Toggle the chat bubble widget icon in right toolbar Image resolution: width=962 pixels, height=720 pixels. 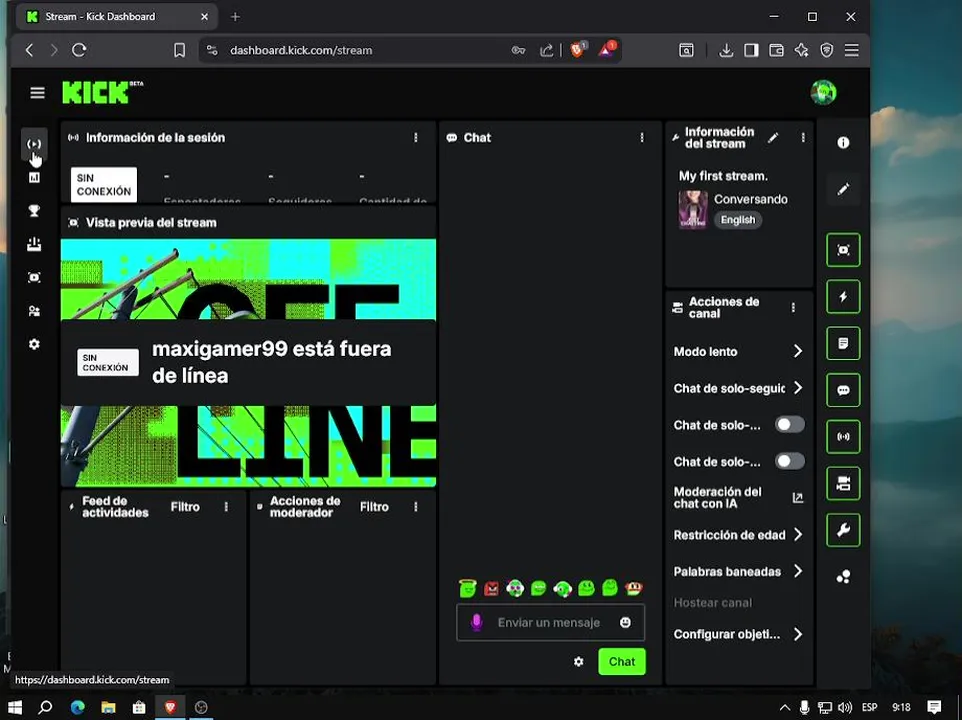(843, 390)
